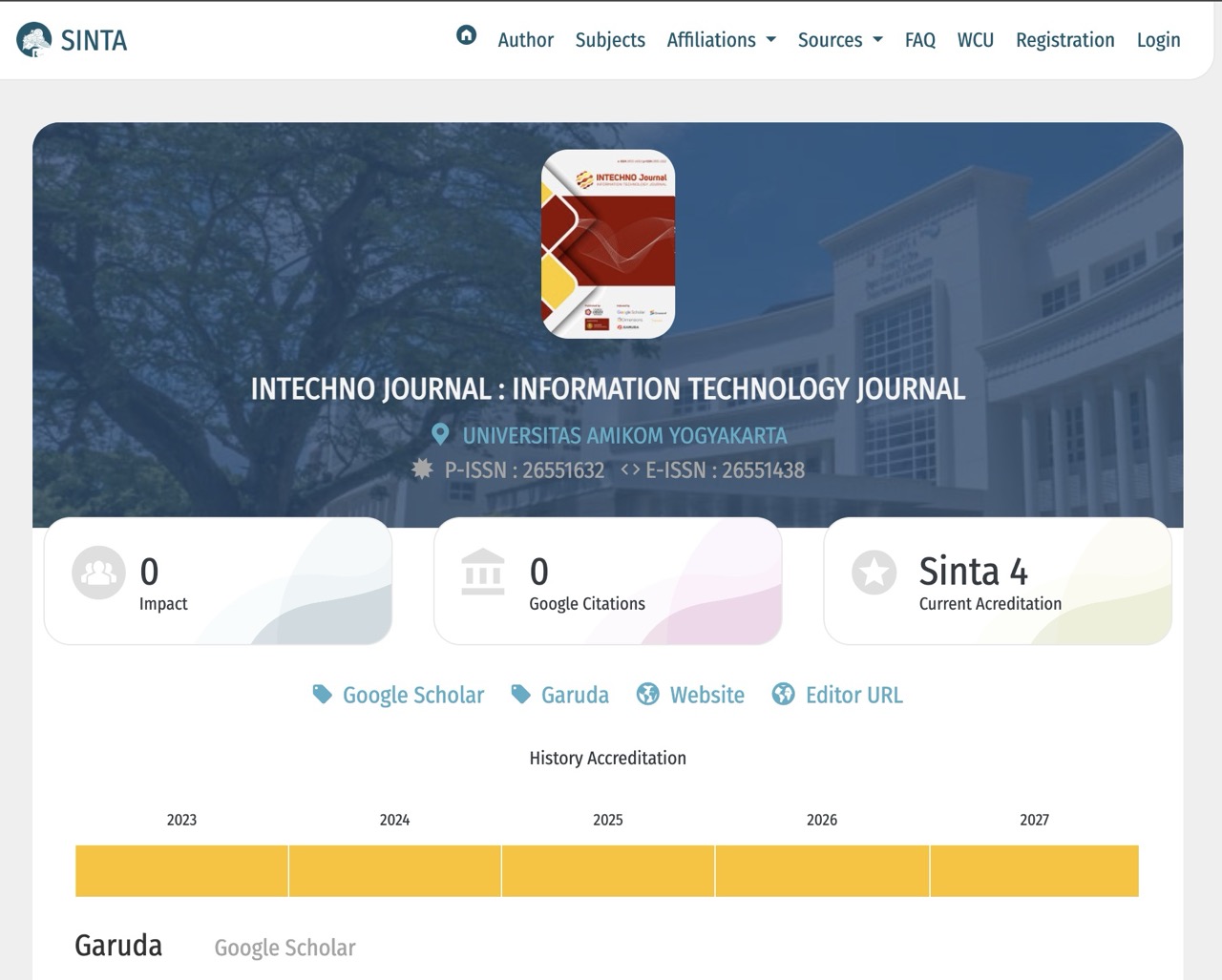
Task: Click the star icon for Sinta accreditation
Action: coord(874,573)
